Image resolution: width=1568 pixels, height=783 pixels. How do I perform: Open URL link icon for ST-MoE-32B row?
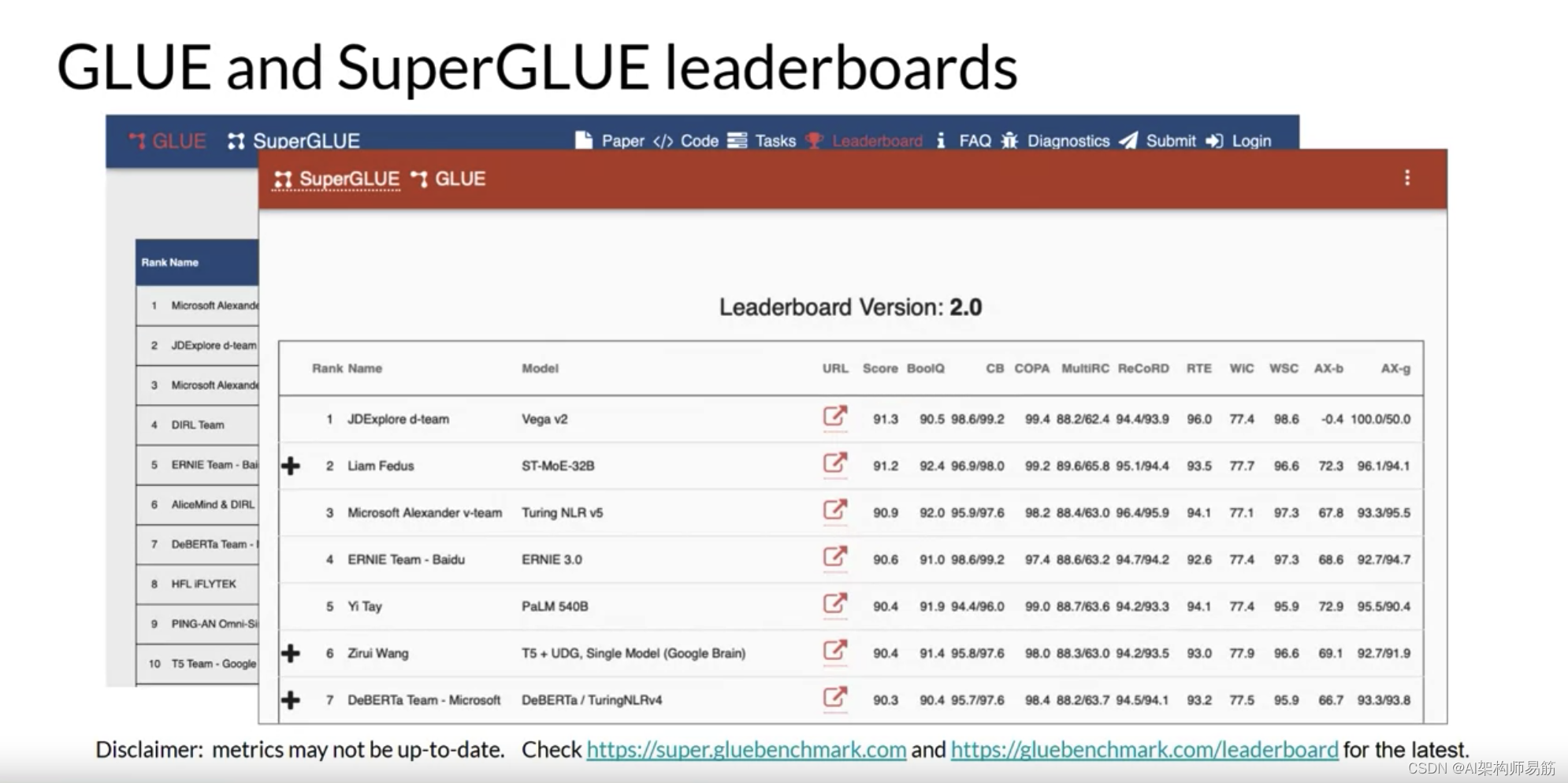pyautogui.click(x=835, y=462)
